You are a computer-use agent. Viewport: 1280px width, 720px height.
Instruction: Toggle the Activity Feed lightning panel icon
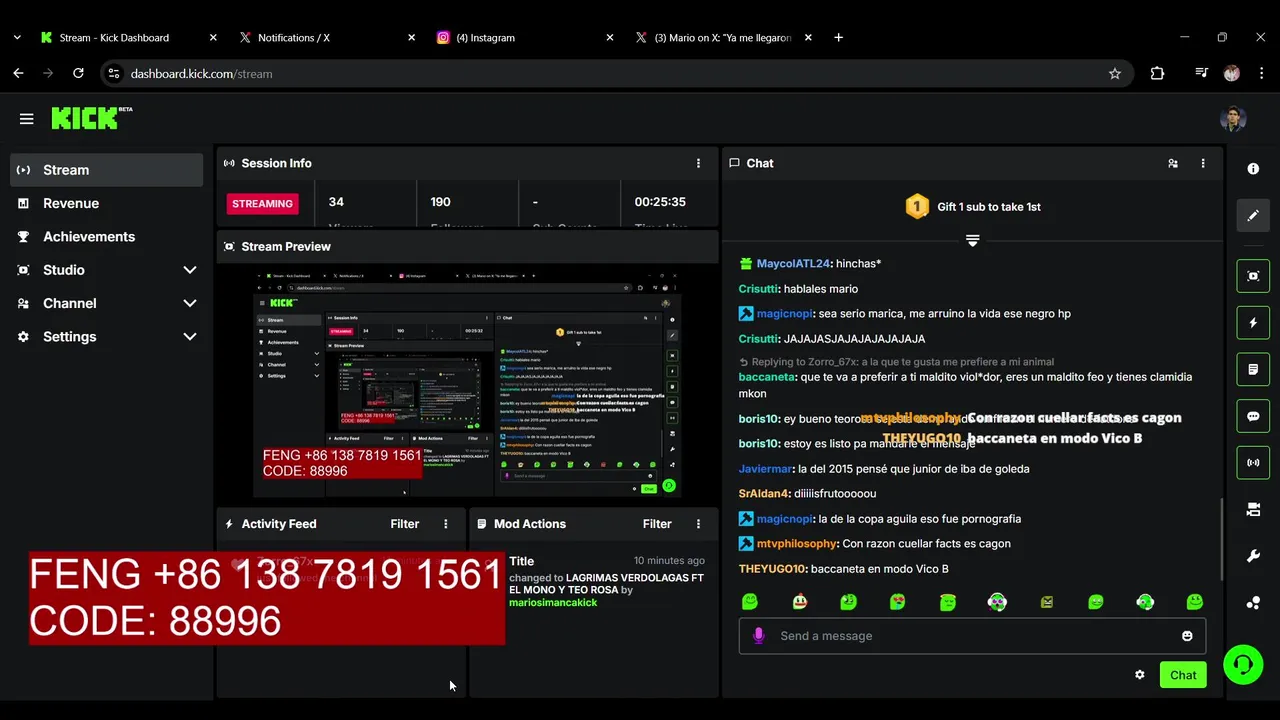click(x=1253, y=323)
